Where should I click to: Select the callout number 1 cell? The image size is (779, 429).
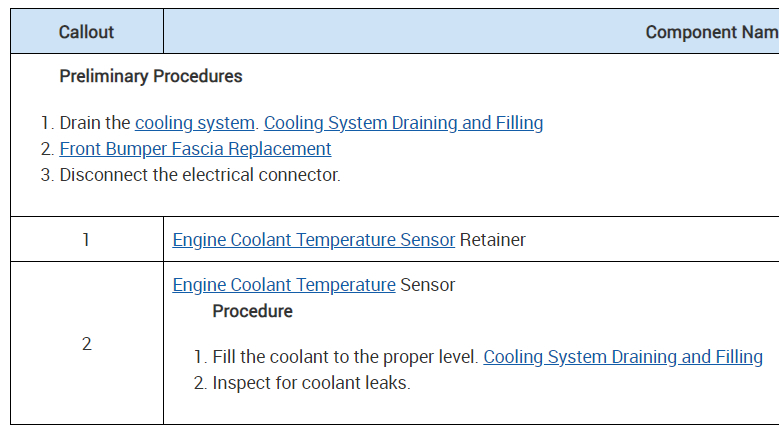click(86, 240)
